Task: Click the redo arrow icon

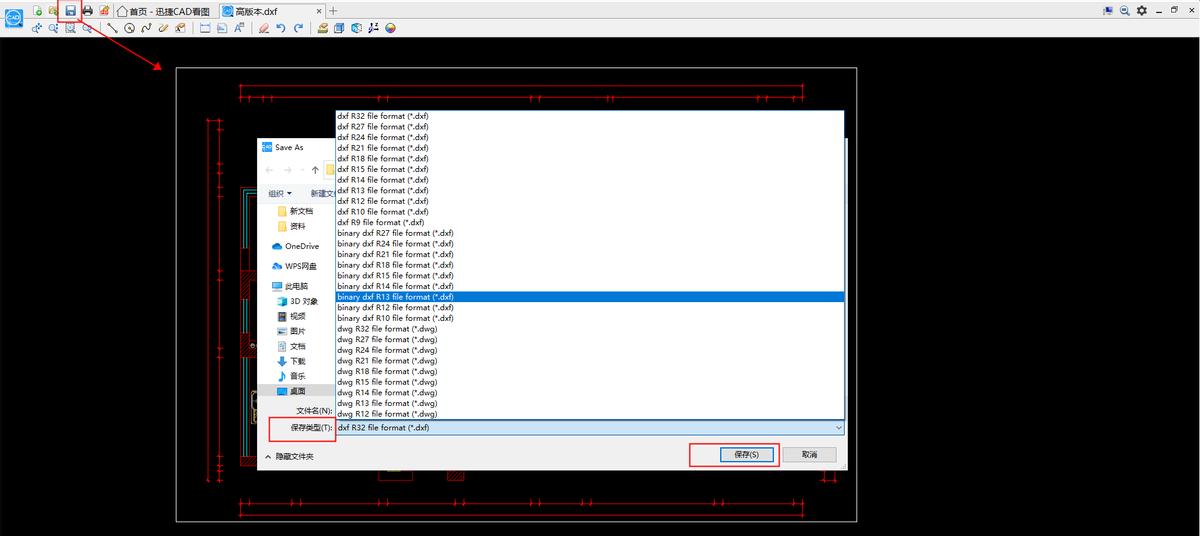Action: coord(298,28)
